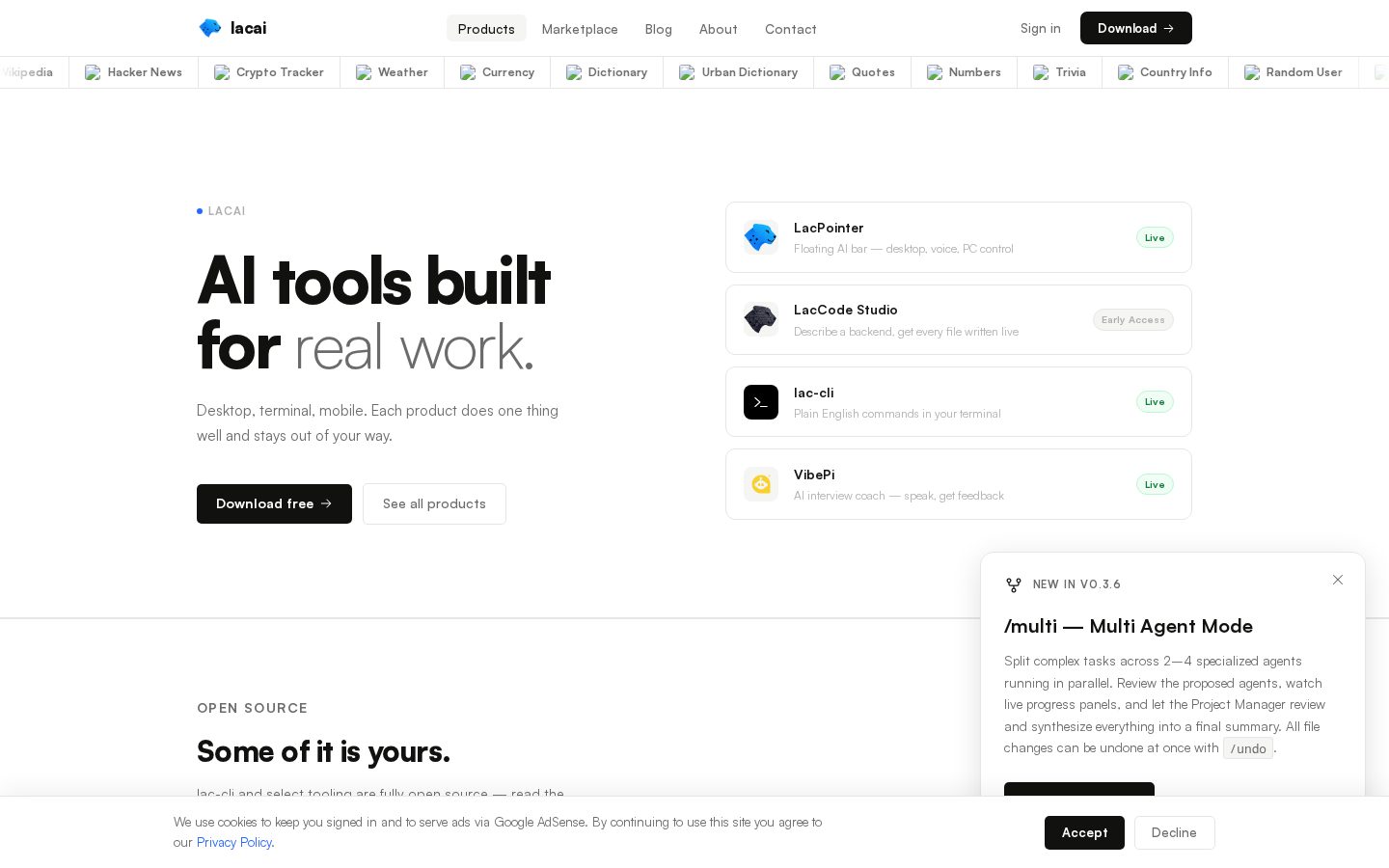Click the Random User image icon
Viewport: 1389px width, 868px height.
tap(1252, 72)
